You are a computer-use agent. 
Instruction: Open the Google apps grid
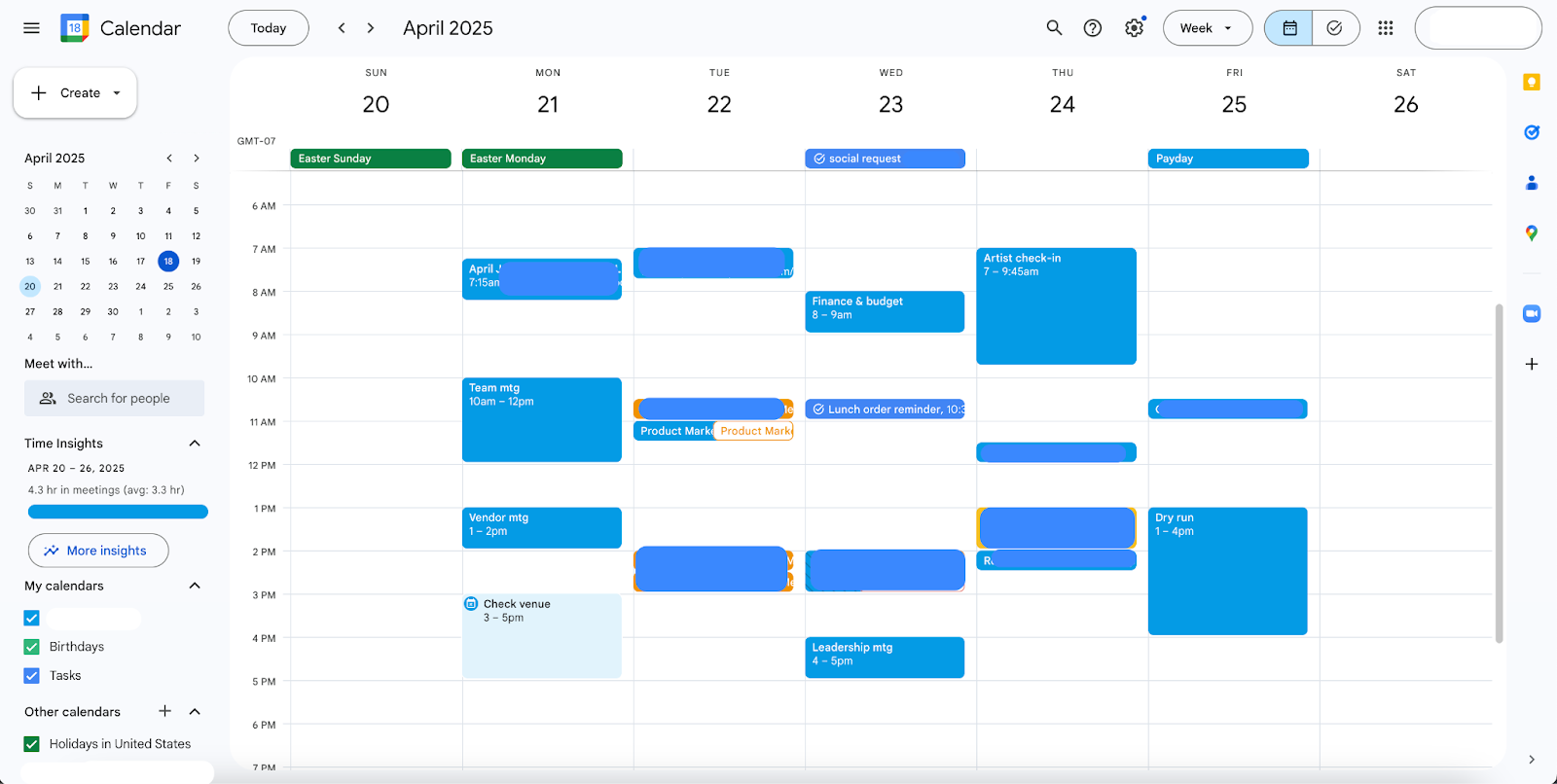click(1386, 28)
